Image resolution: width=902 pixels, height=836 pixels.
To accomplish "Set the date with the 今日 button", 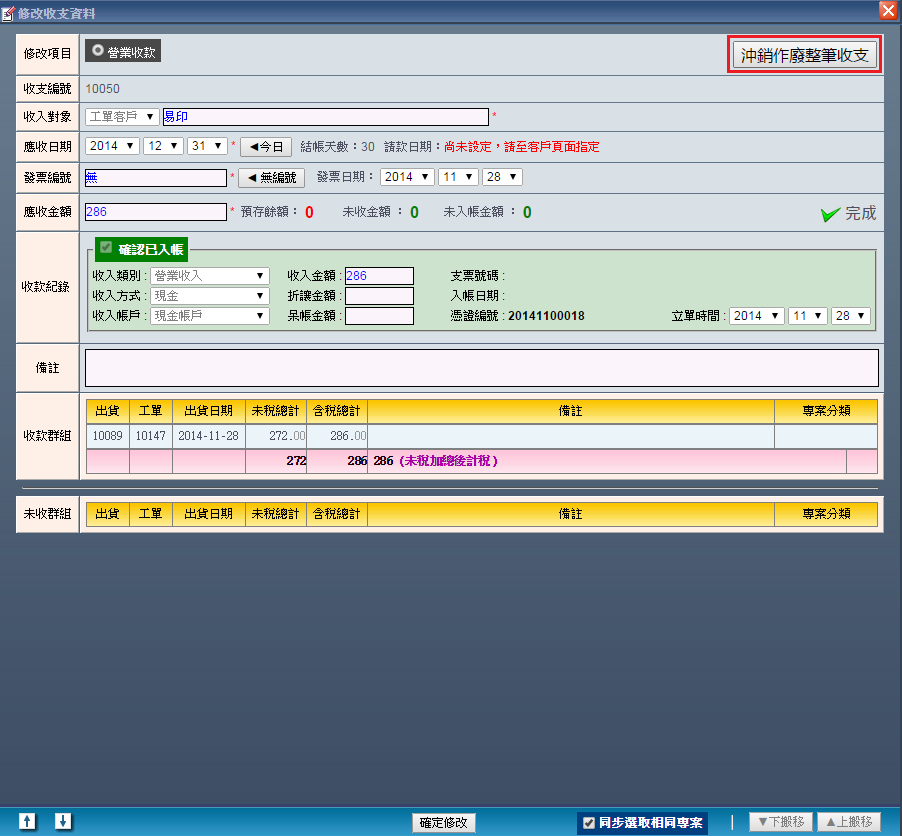I will pos(265,147).
